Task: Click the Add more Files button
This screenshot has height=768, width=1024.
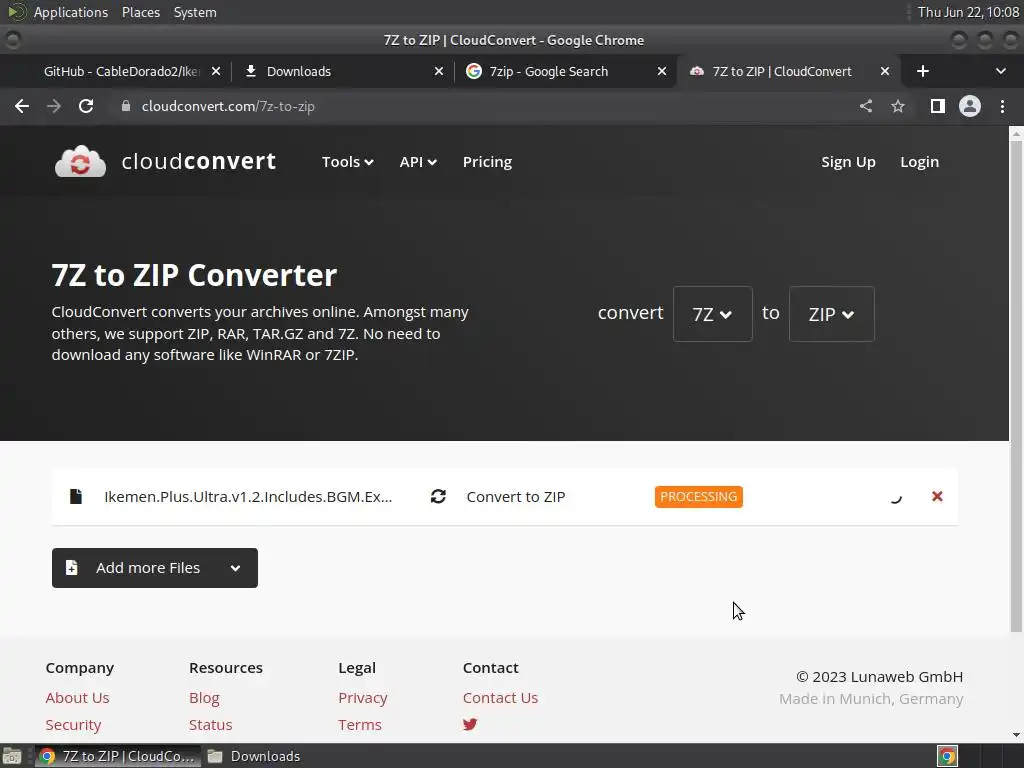Action: coord(155,568)
